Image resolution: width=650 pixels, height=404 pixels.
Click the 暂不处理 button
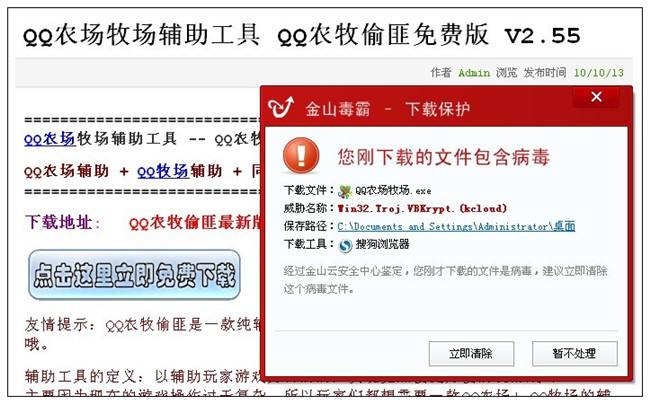(x=575, y=353)
